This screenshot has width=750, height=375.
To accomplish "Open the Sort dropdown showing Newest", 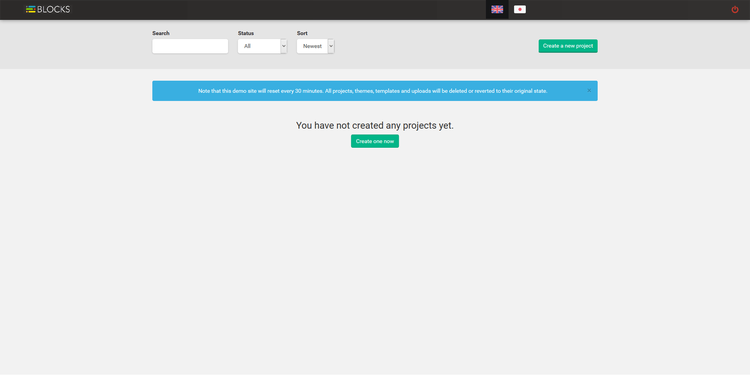I will pos(316,46).
